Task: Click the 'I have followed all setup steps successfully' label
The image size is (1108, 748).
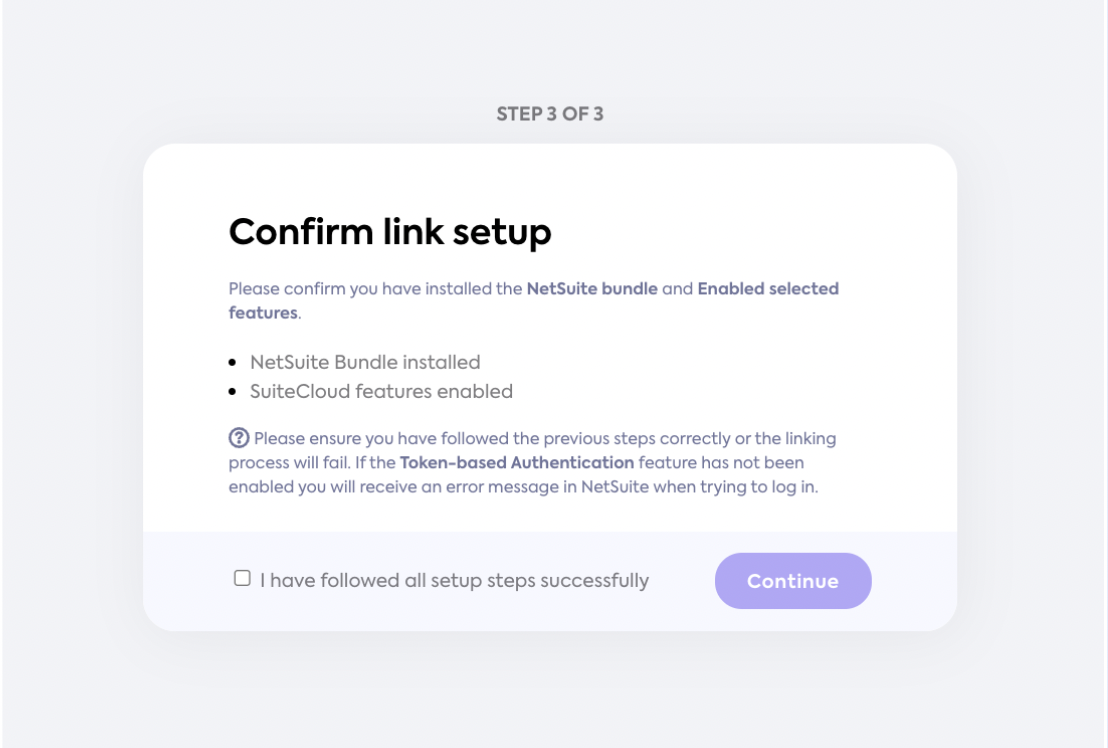Action: (454, 581)
